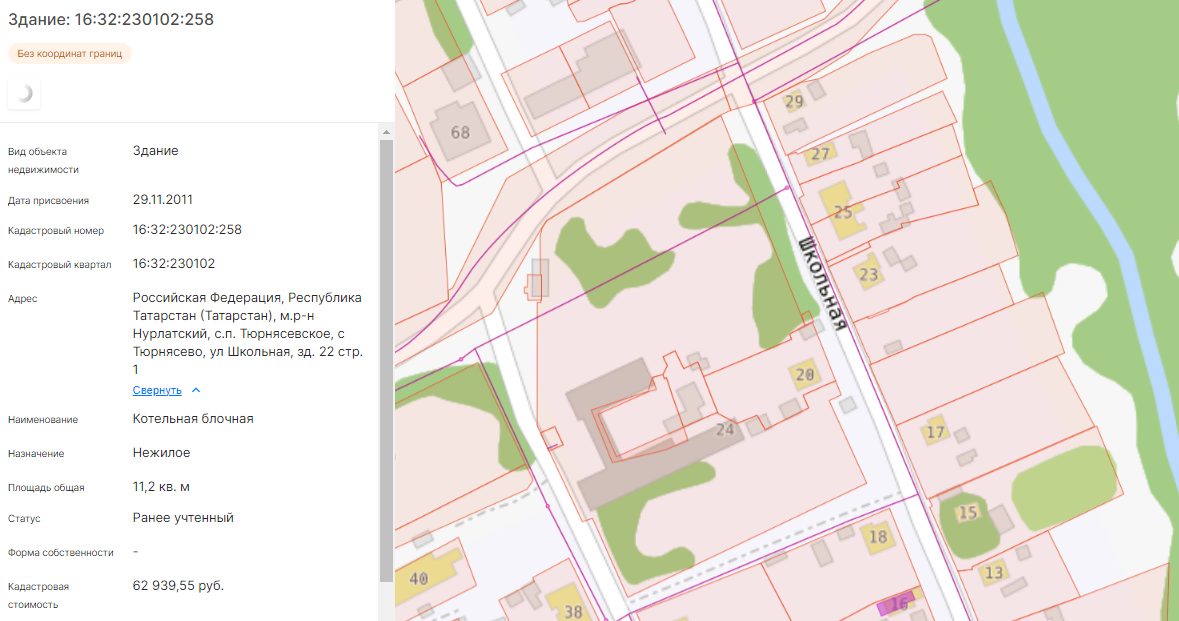
Task: Click house number 29 on the map
Action: 794,101
